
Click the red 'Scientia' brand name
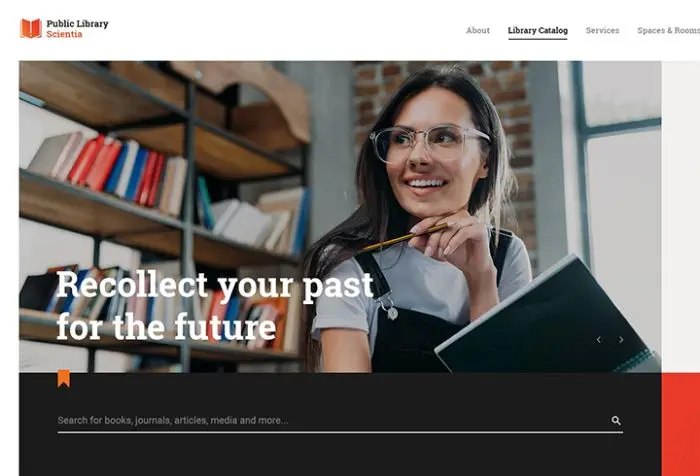[x=64, y=34]
